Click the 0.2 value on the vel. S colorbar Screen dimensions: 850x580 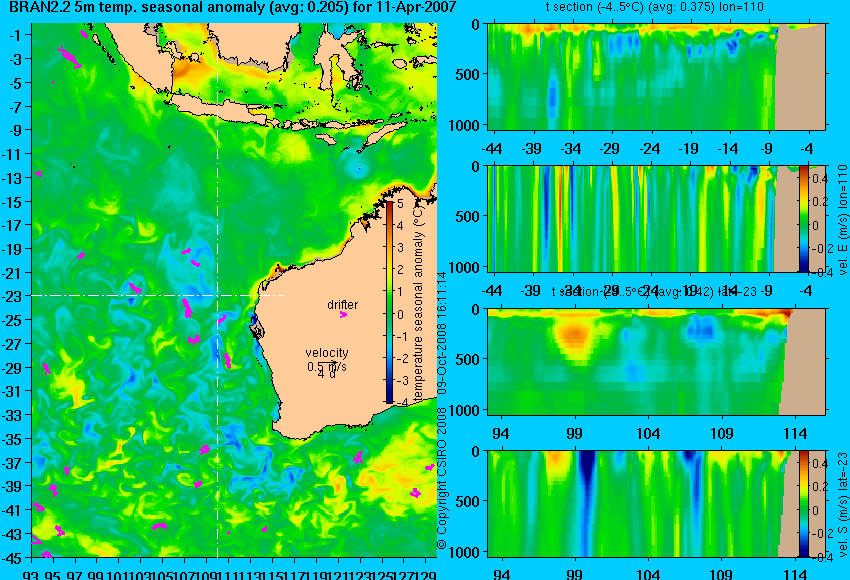[821, 486]
